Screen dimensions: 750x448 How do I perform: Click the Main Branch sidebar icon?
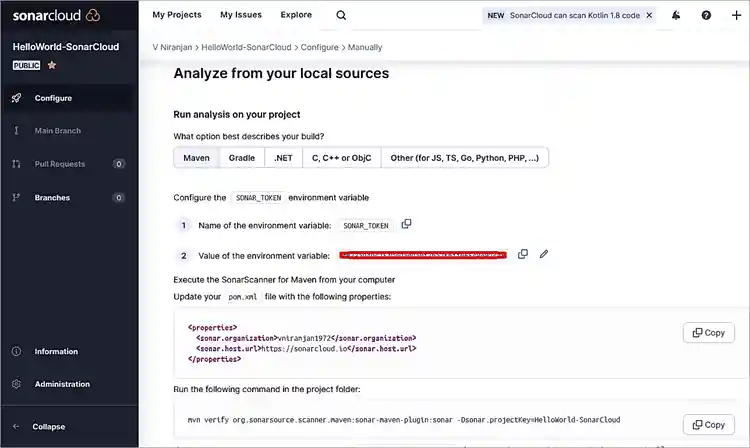[x=16, y=131]
